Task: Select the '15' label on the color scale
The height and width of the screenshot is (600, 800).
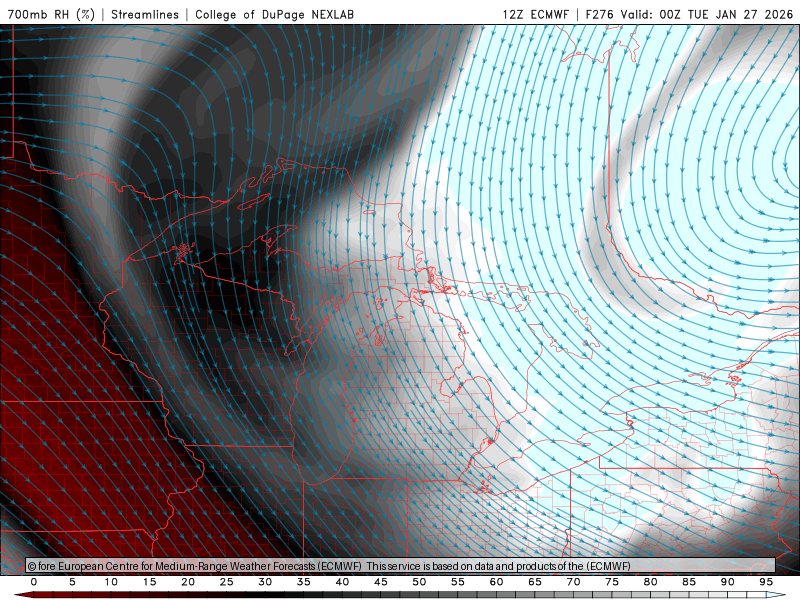Action: pos(149,582)
